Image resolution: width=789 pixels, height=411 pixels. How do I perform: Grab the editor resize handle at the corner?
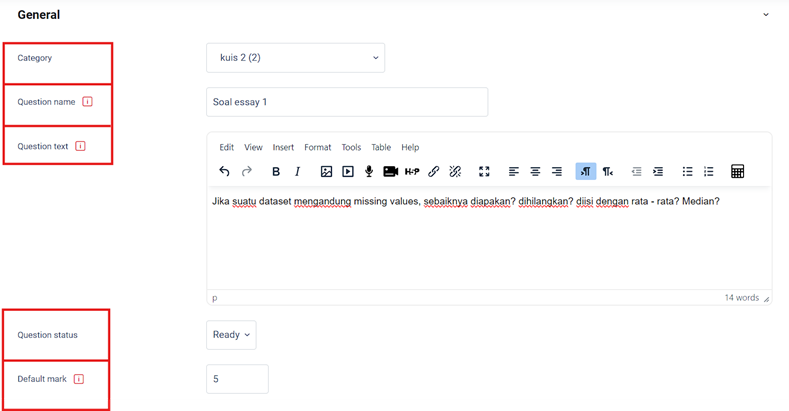(x=766, y=299)
